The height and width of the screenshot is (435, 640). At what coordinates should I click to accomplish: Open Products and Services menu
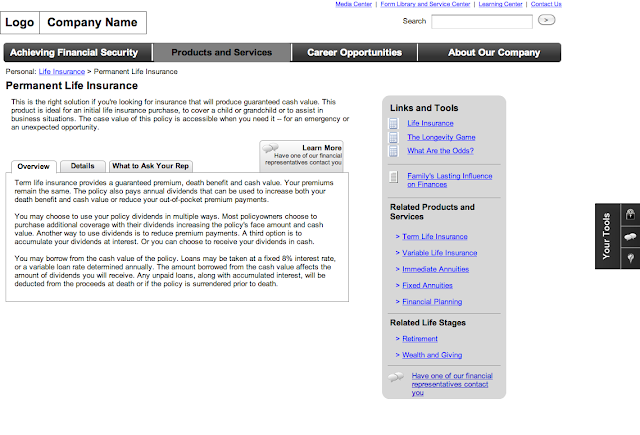click(222, 53)
